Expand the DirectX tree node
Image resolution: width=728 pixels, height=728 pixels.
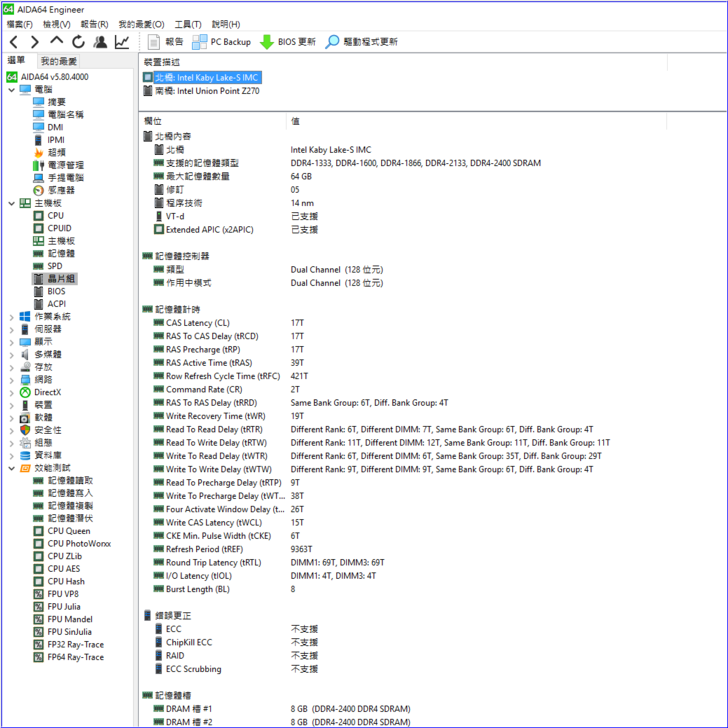(x=12, y=393)
